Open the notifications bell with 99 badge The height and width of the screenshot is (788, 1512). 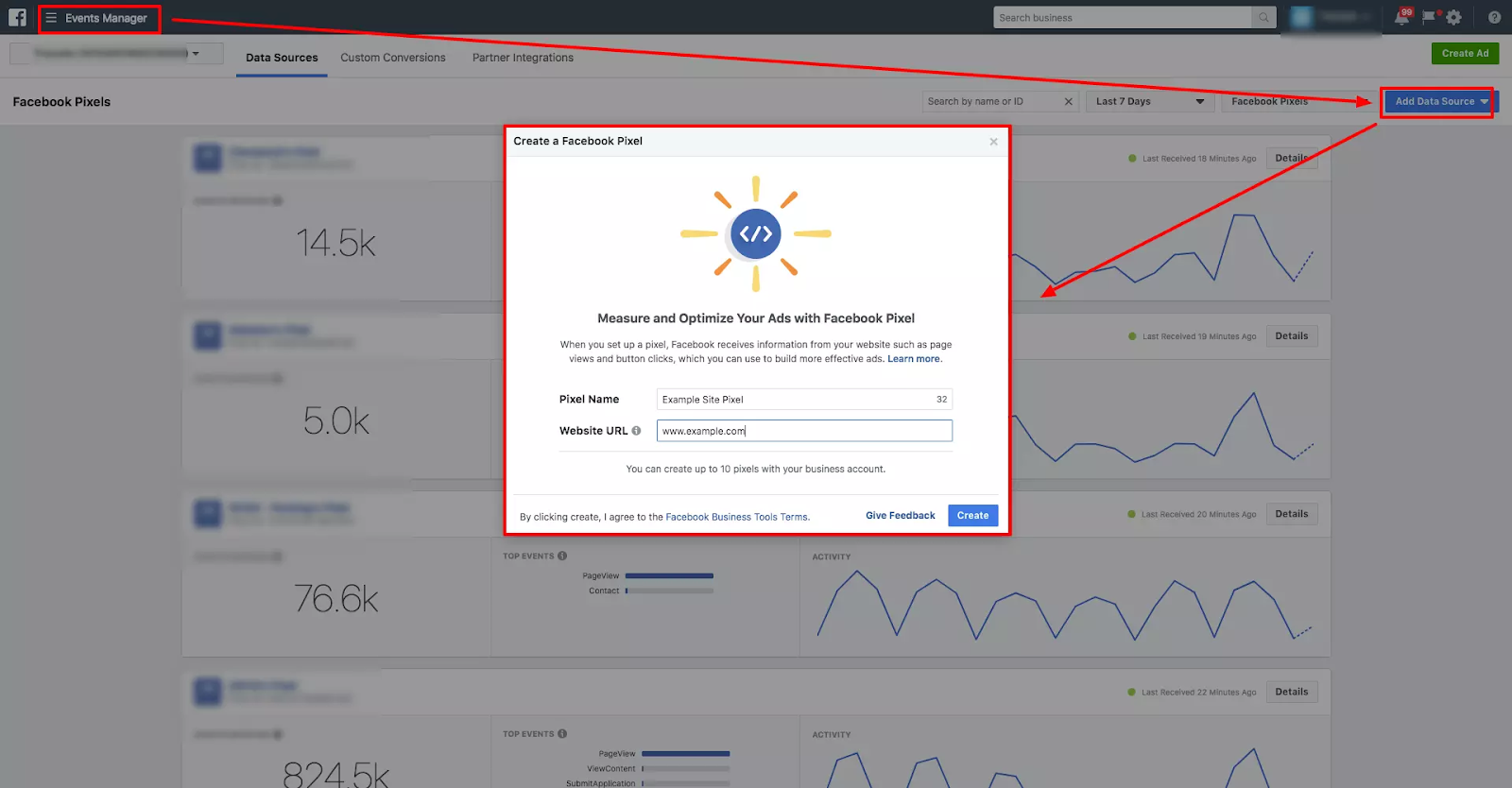point(1401,17)
